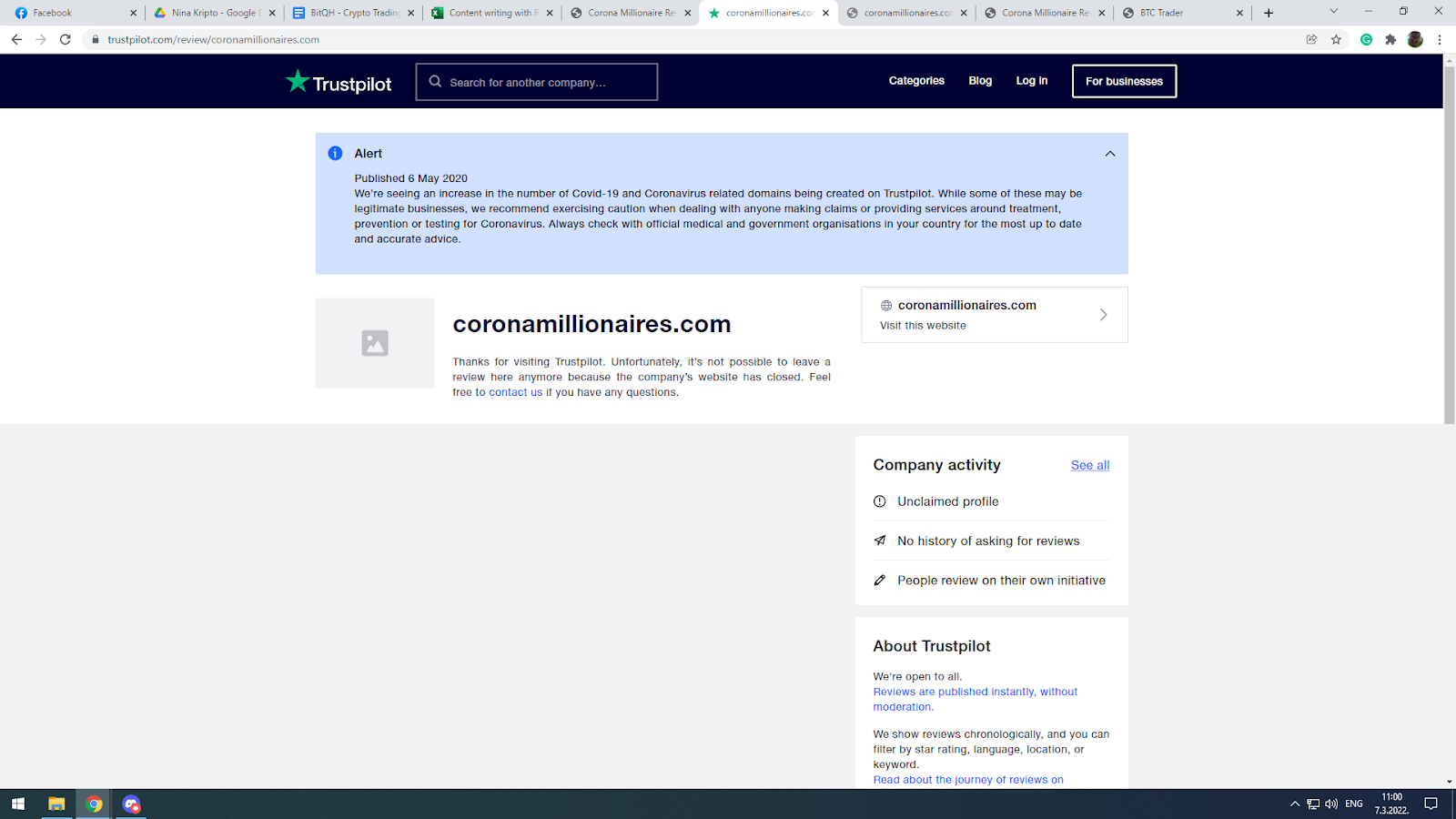Screen dimensions: 1456x819
Task: Switch to the Content writing tab
Action: [x=491, y=13]
